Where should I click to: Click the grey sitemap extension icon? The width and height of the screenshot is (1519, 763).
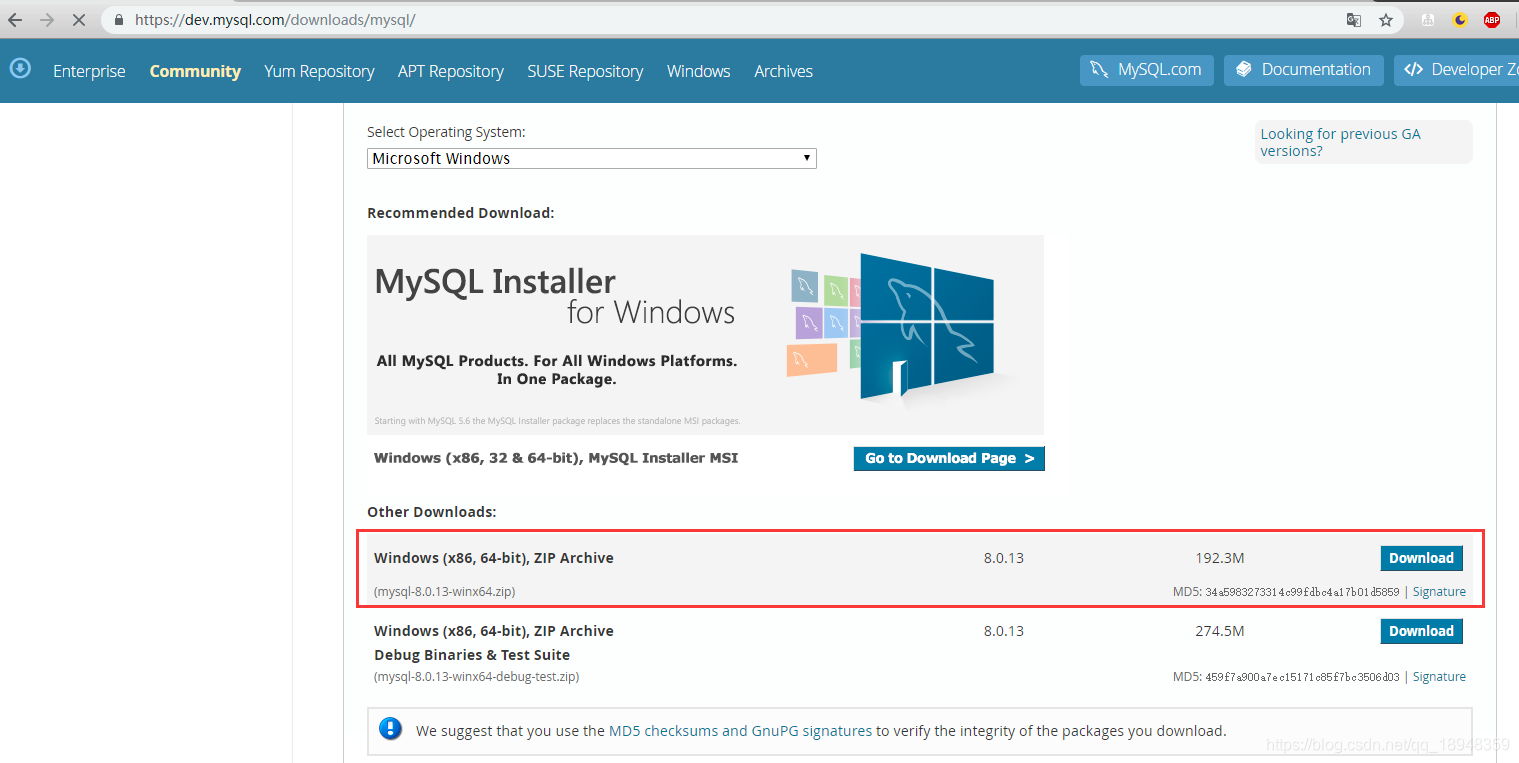pos(1428,20)
